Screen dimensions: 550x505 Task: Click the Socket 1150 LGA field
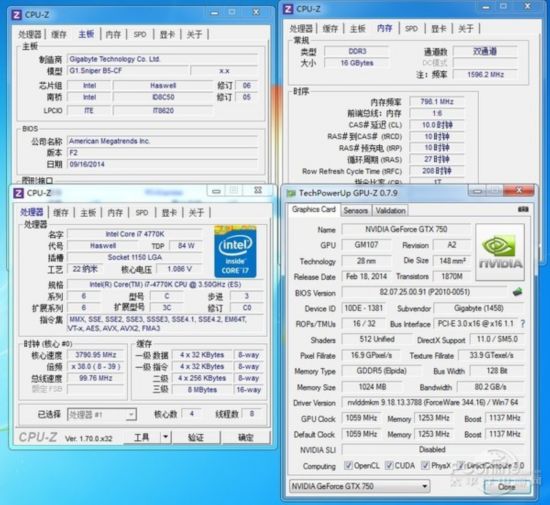click(x=135, y=257)
